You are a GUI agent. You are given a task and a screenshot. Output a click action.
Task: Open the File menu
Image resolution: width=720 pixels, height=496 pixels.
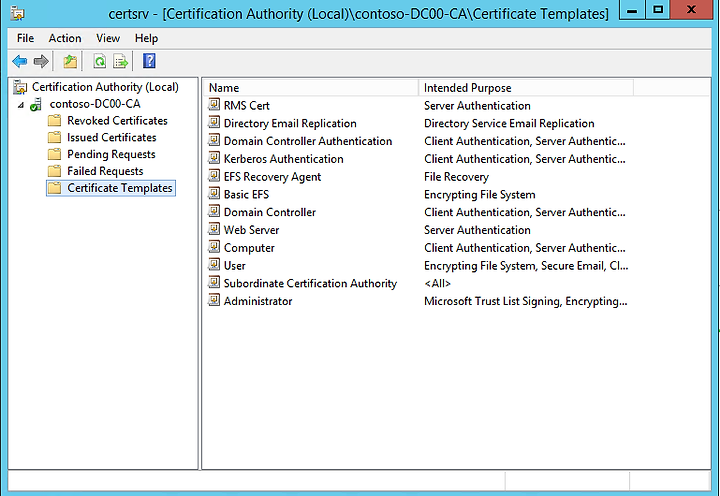coord(25,38)
